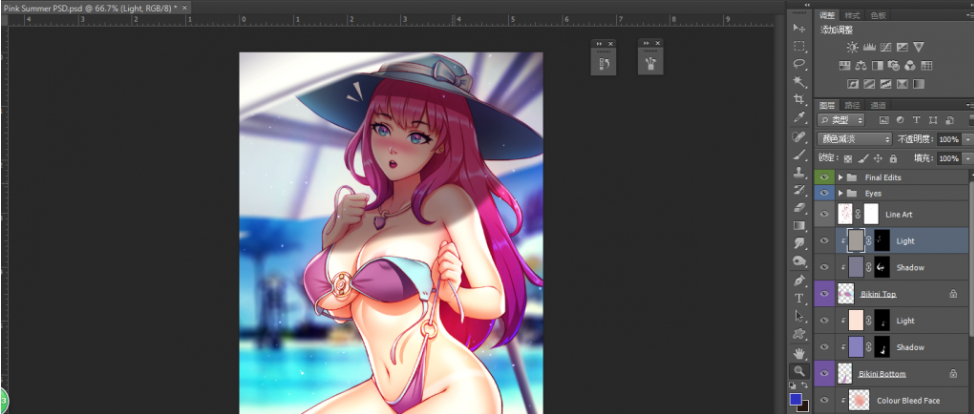This screenshot has width=974, height=414.
Task: Click the foreground blue color swatch
Action: point(795,399)
